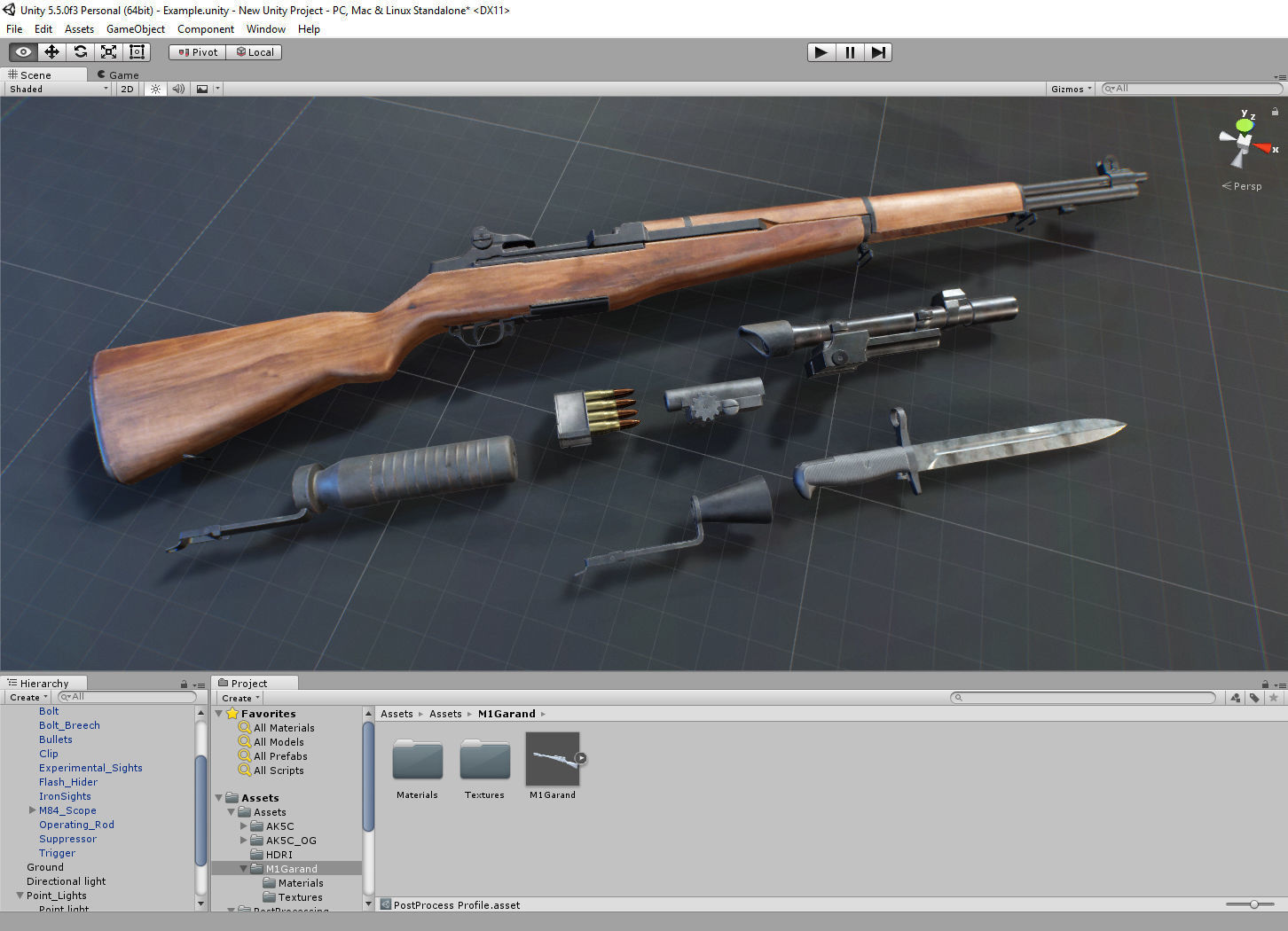Click the All Prefabs search icon
Image resolution: width=1288 pixels, height=931 pixels.
pos(245,756)
